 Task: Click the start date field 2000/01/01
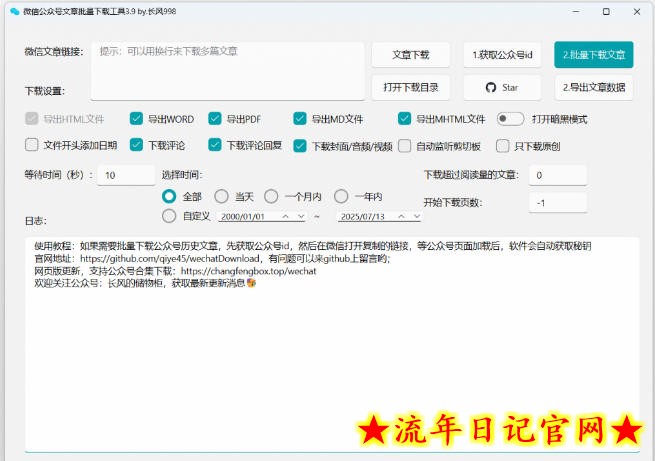[x=243, y=216]
